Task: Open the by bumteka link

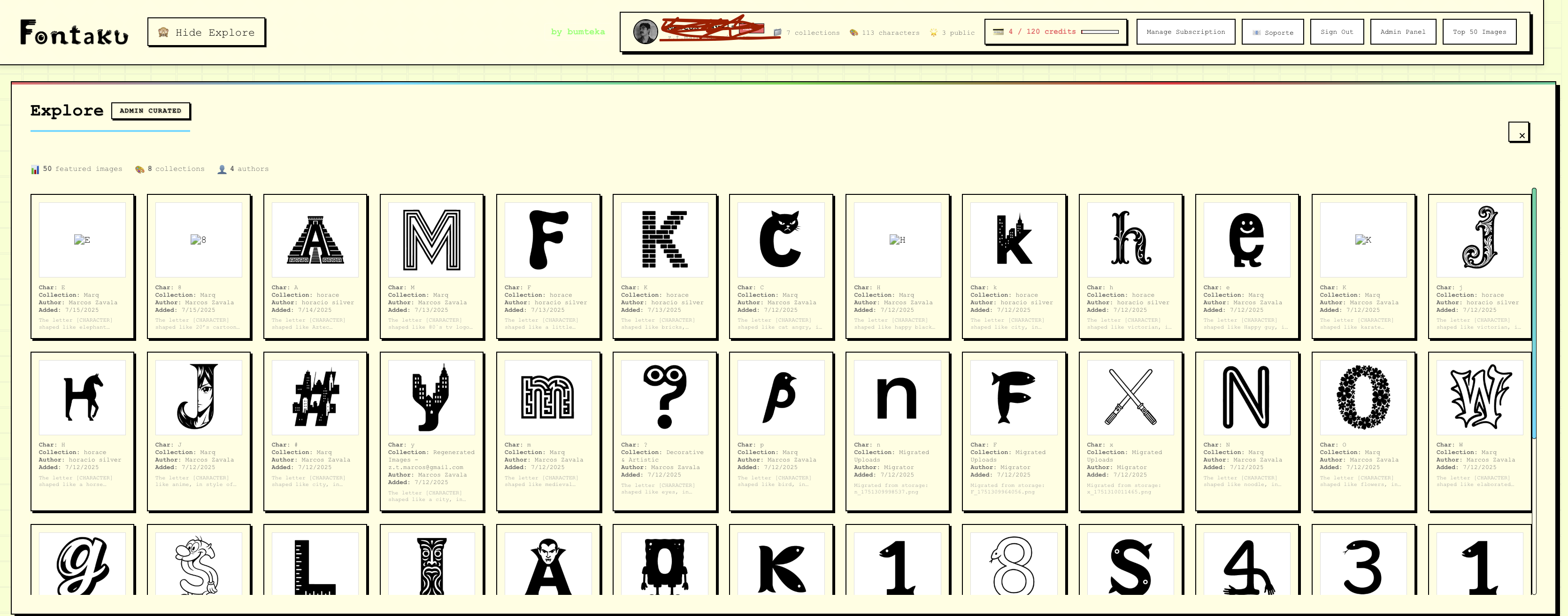Action: [577, 31]
